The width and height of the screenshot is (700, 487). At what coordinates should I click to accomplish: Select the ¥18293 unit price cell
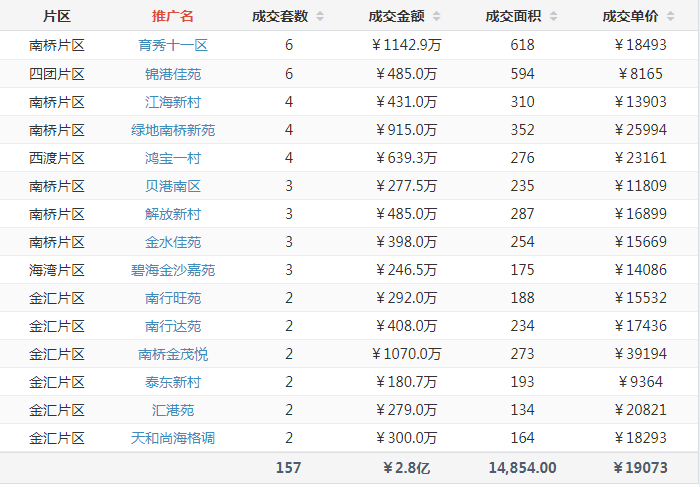[x=640, y=438]
